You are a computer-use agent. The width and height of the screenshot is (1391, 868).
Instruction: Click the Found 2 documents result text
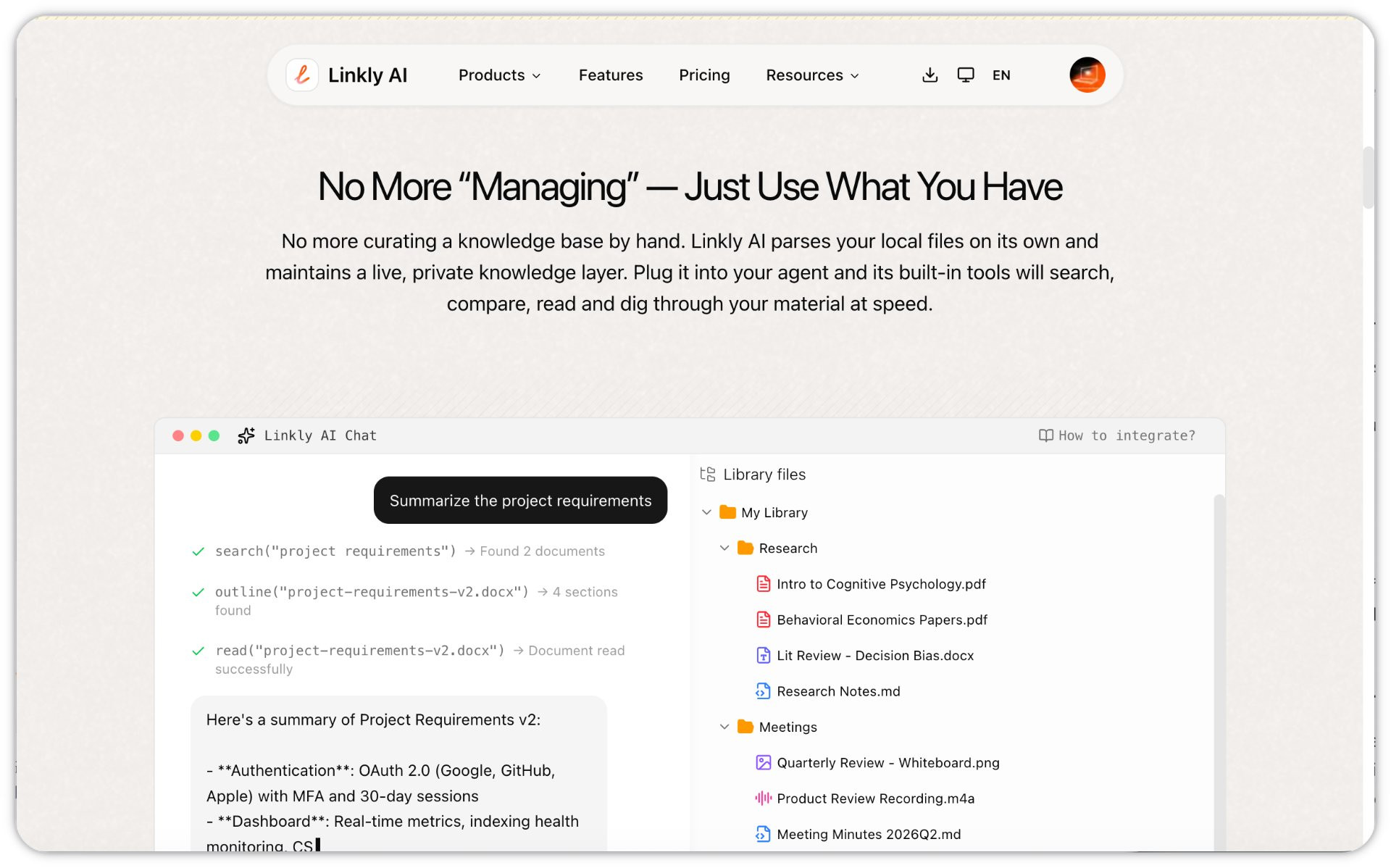pos(542,551)
